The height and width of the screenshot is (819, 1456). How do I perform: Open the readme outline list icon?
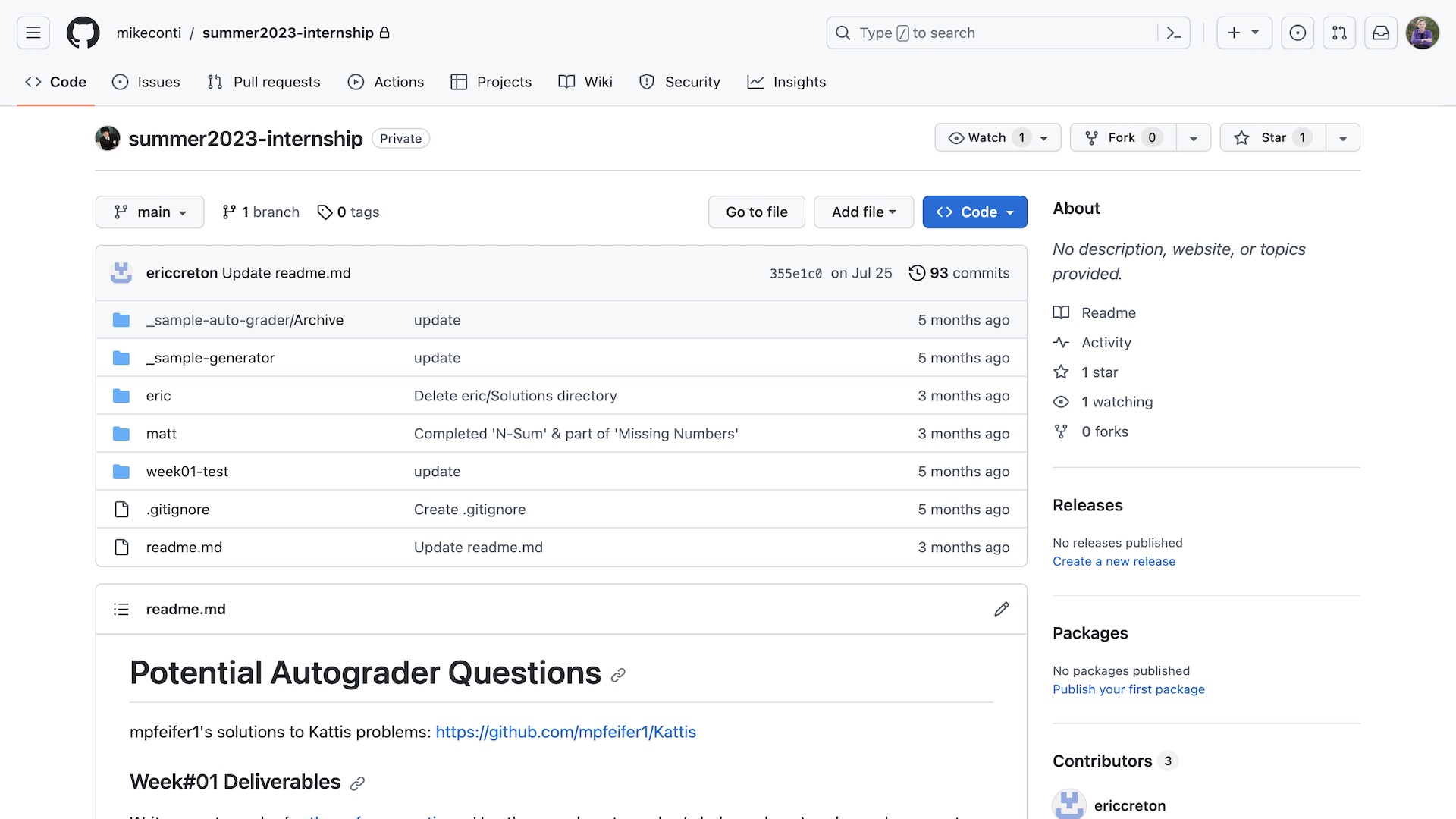click(121, 609)
